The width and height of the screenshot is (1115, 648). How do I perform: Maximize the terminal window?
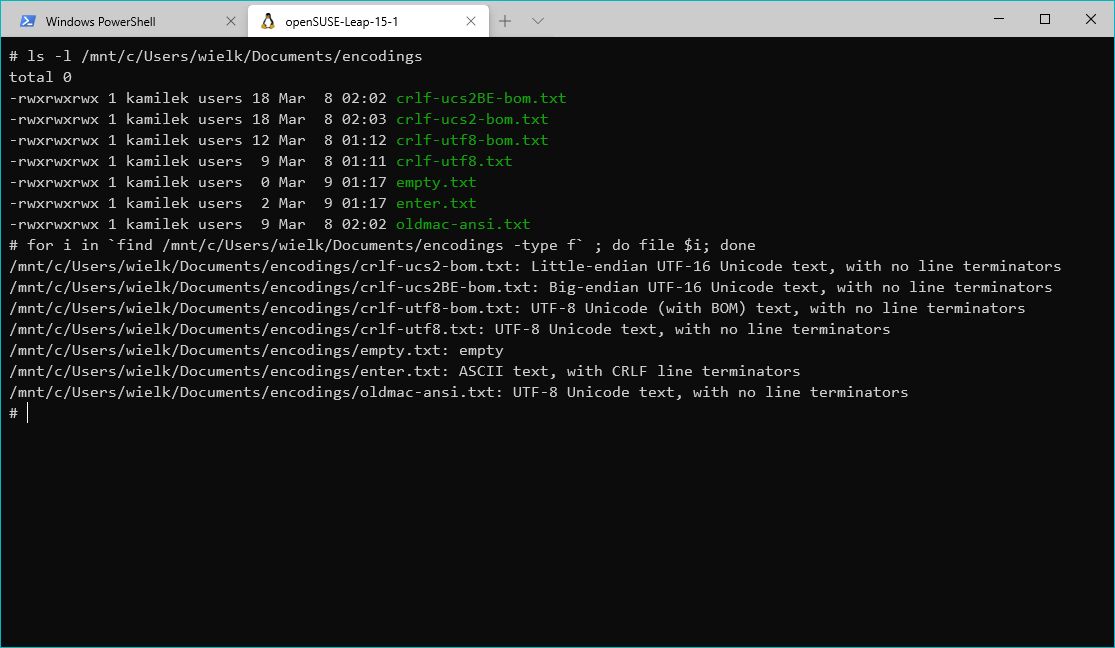click(x=1045, y=19)
